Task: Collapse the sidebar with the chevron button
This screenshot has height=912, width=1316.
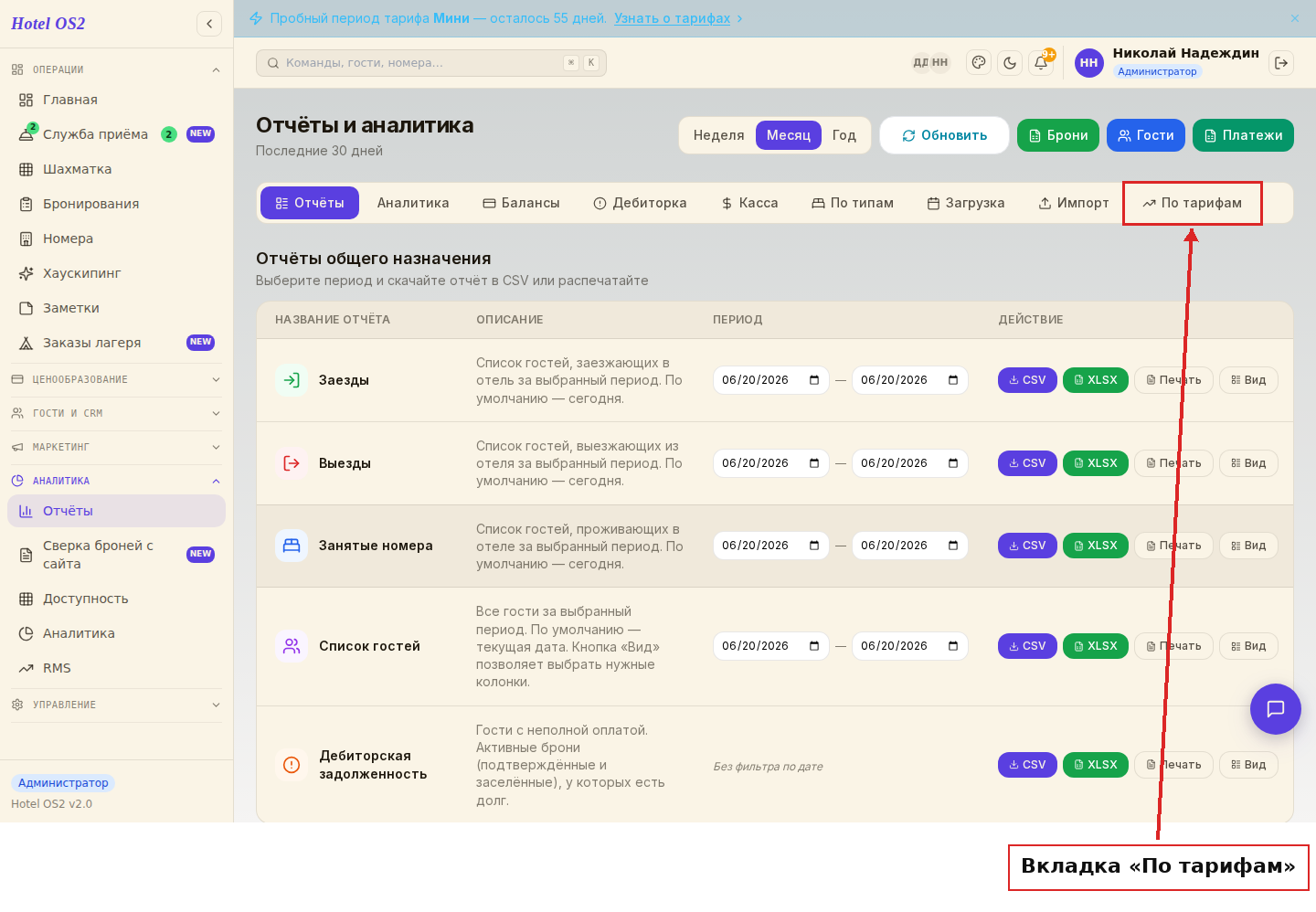Action: (209, 24)
